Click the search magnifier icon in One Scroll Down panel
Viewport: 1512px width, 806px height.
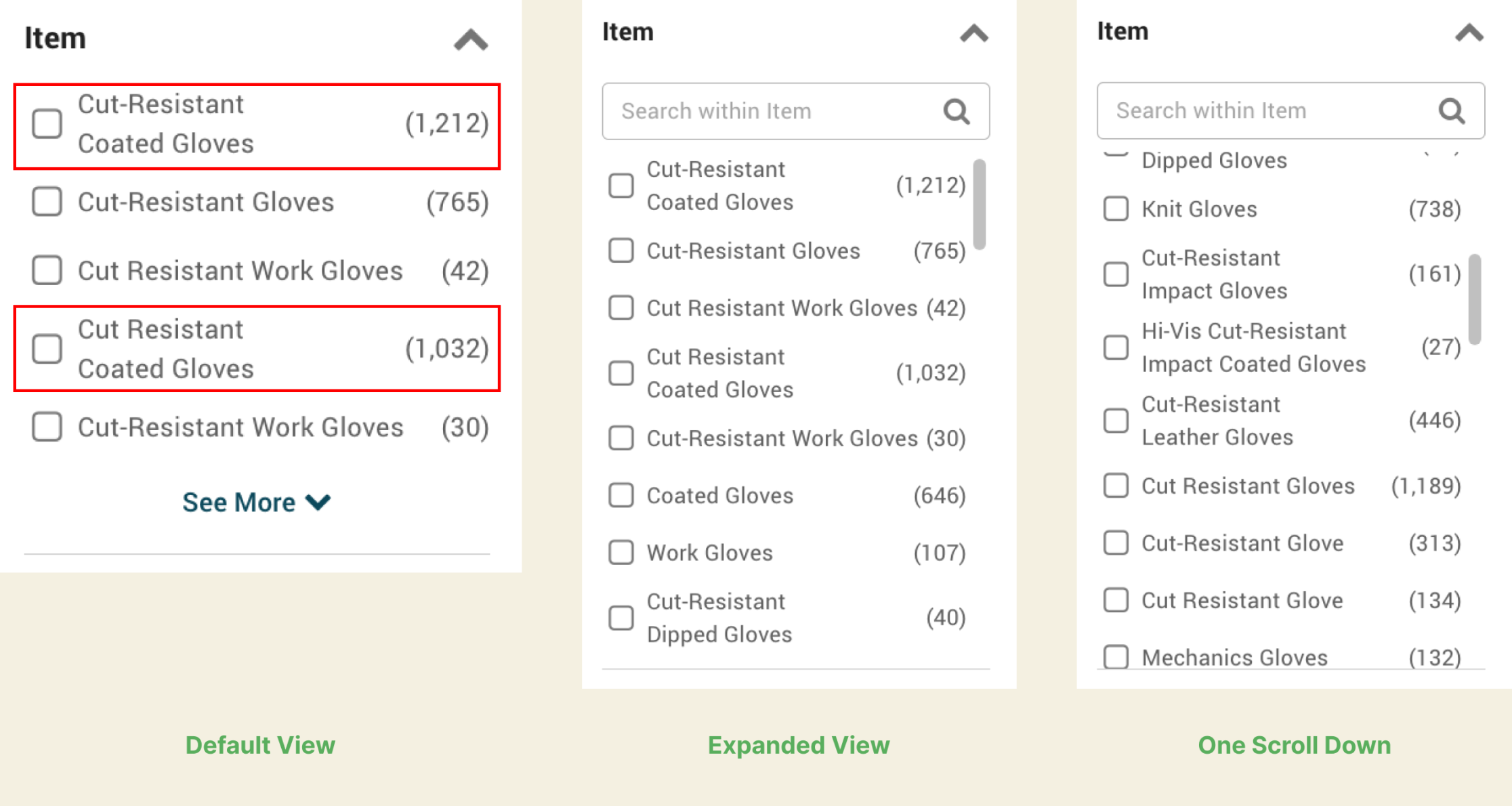pyautogui.click(x=1451, y=111)
